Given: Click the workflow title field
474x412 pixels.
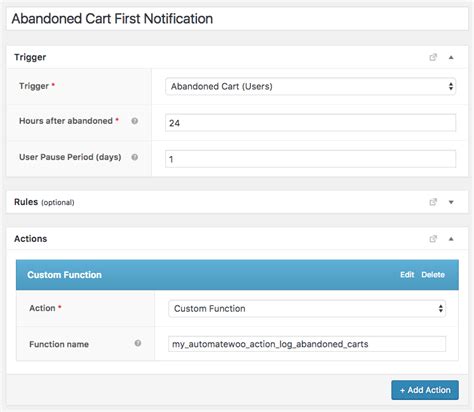Looking at the screenshot, I should [237, 19].
